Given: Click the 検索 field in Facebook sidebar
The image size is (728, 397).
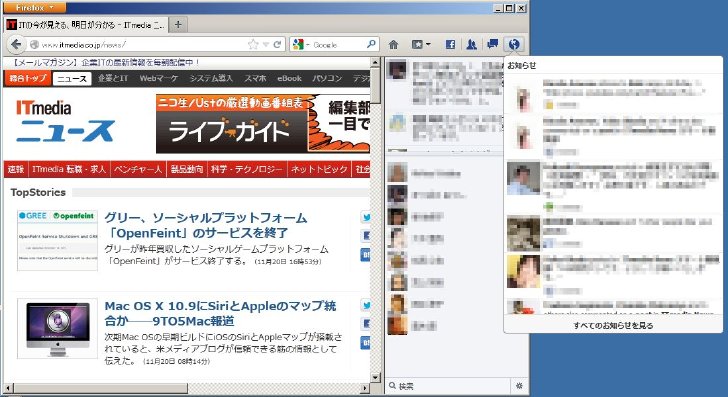Looking at the screenshot, I should [449, 386].
